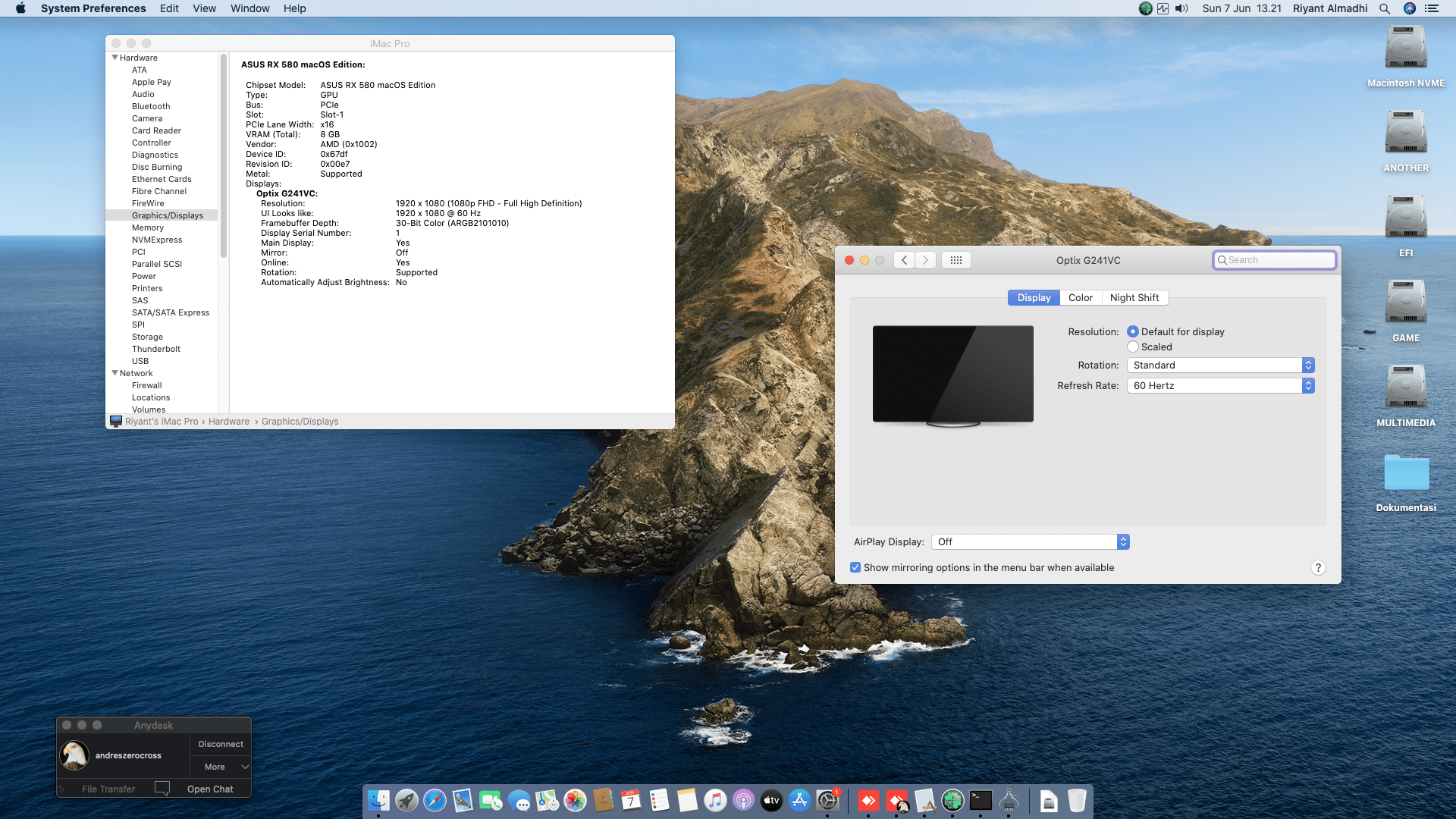Collapse the Network tree section
This screenshot has height=819, width=1456.
115,373
